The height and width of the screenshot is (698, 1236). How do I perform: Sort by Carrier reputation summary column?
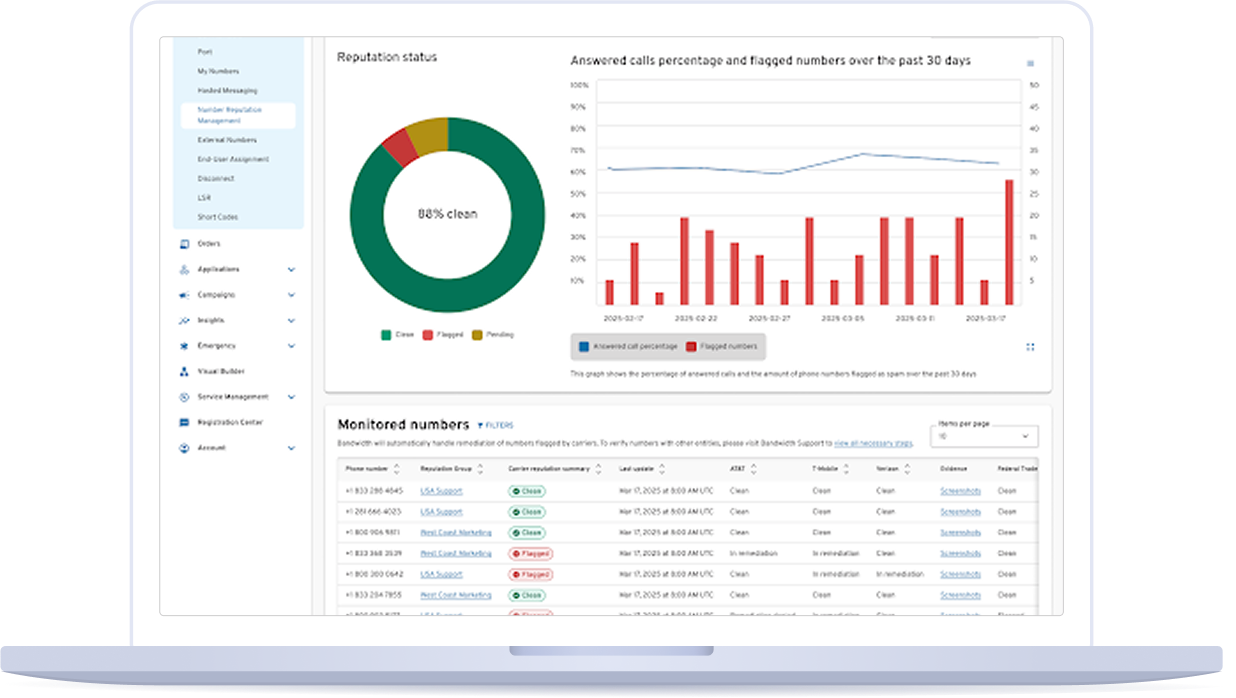598,468
